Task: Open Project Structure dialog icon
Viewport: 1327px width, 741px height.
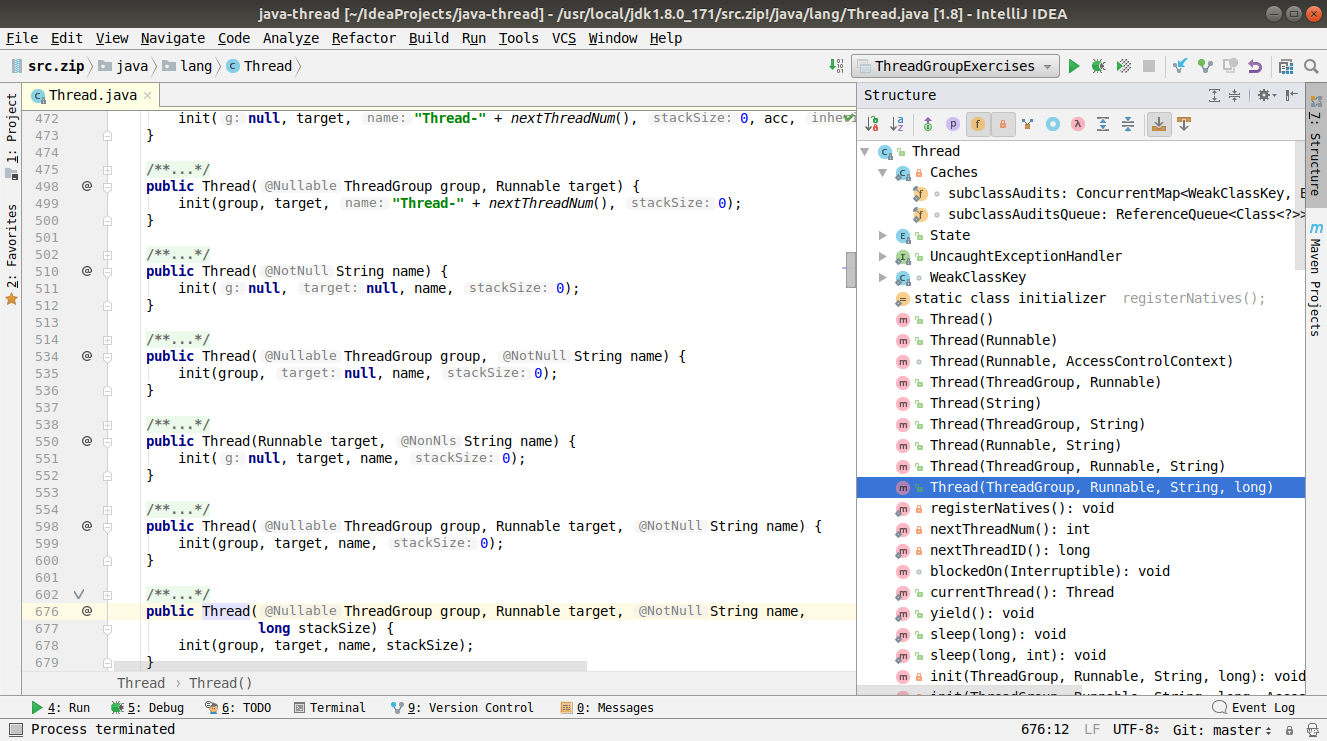Action: click(1285, 66)
